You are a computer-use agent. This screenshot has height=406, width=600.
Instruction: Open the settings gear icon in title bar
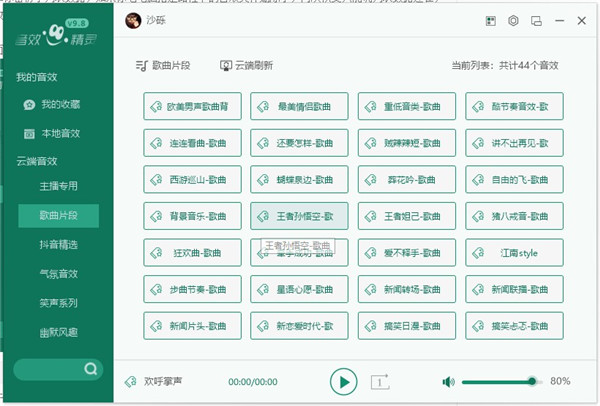tap(513, 20)
